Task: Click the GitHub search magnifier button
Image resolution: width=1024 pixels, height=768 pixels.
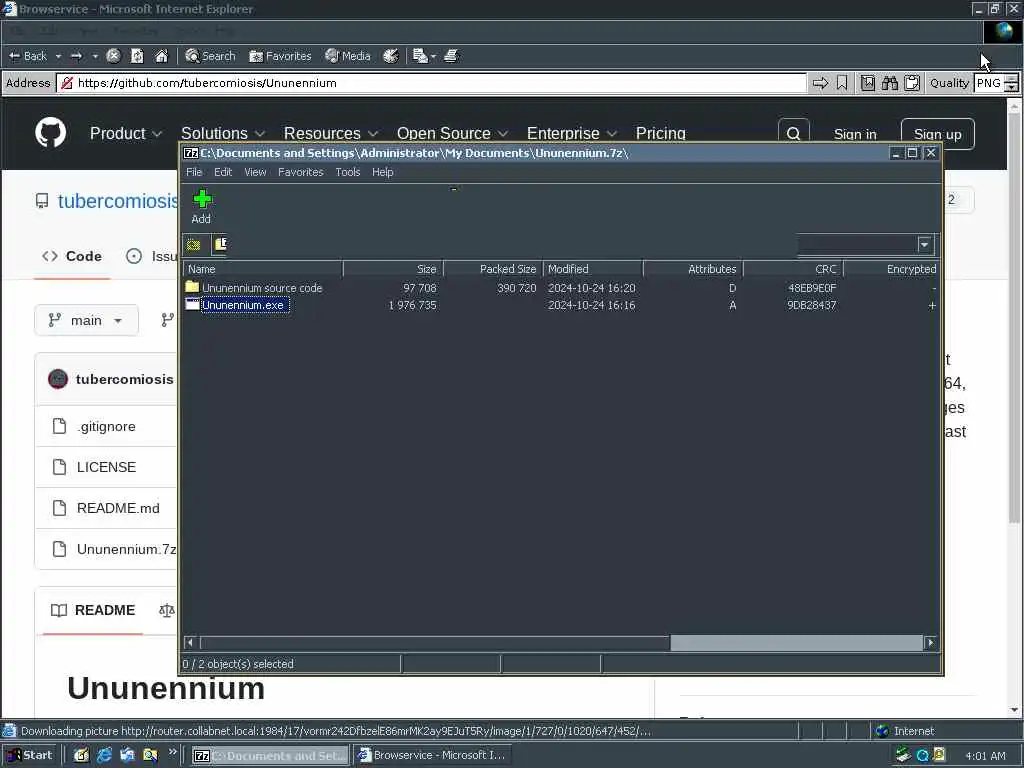Action: [793, 134]
